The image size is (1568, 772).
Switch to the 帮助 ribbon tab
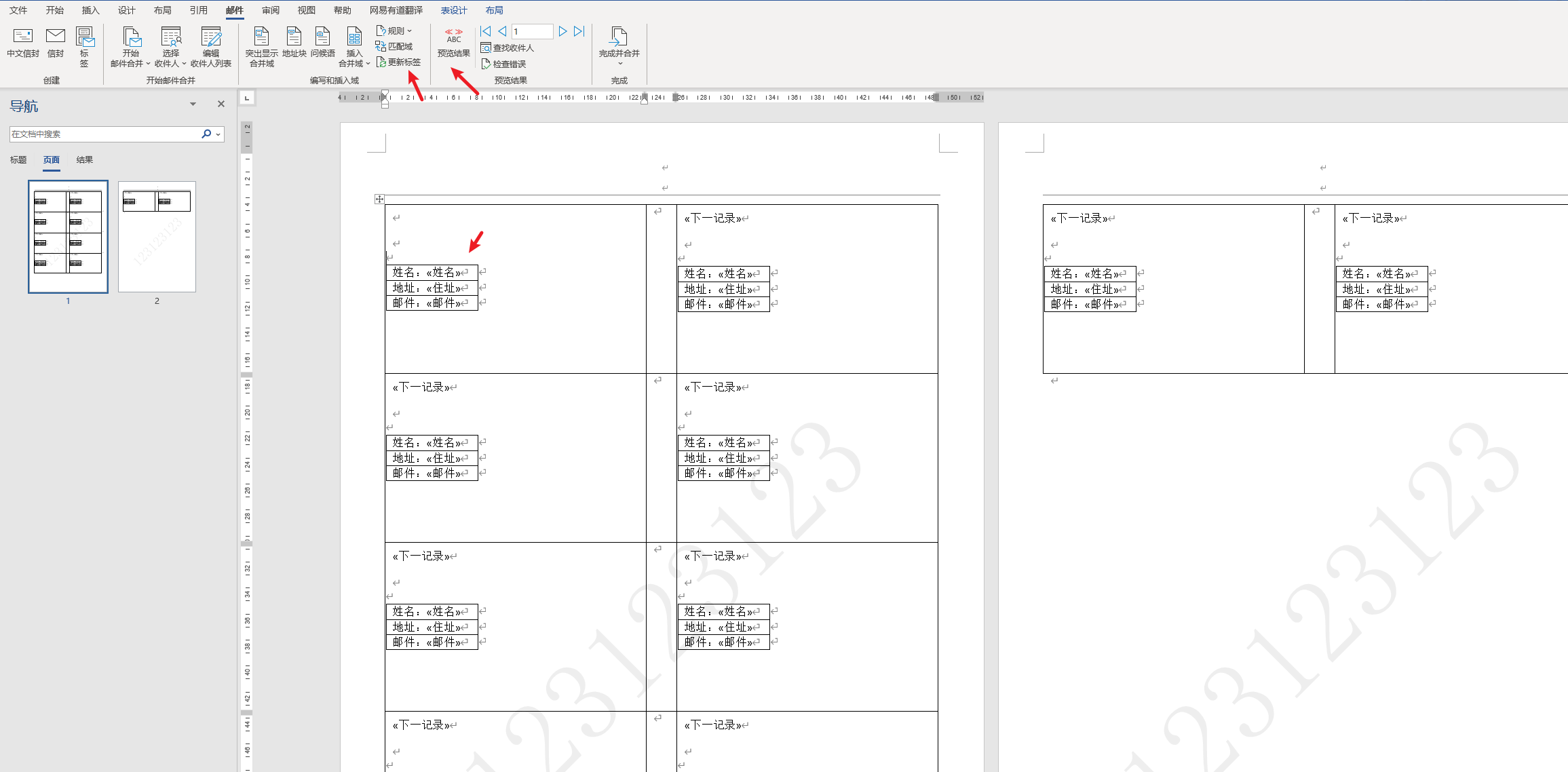pyautogui.click(x=343, y=10)
